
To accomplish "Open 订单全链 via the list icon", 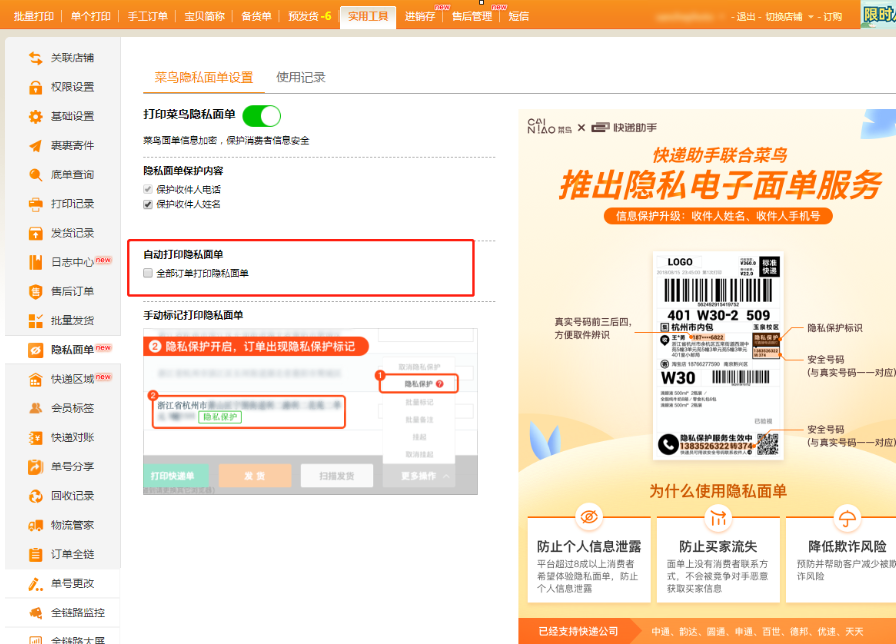I will (x=35, y=554).
